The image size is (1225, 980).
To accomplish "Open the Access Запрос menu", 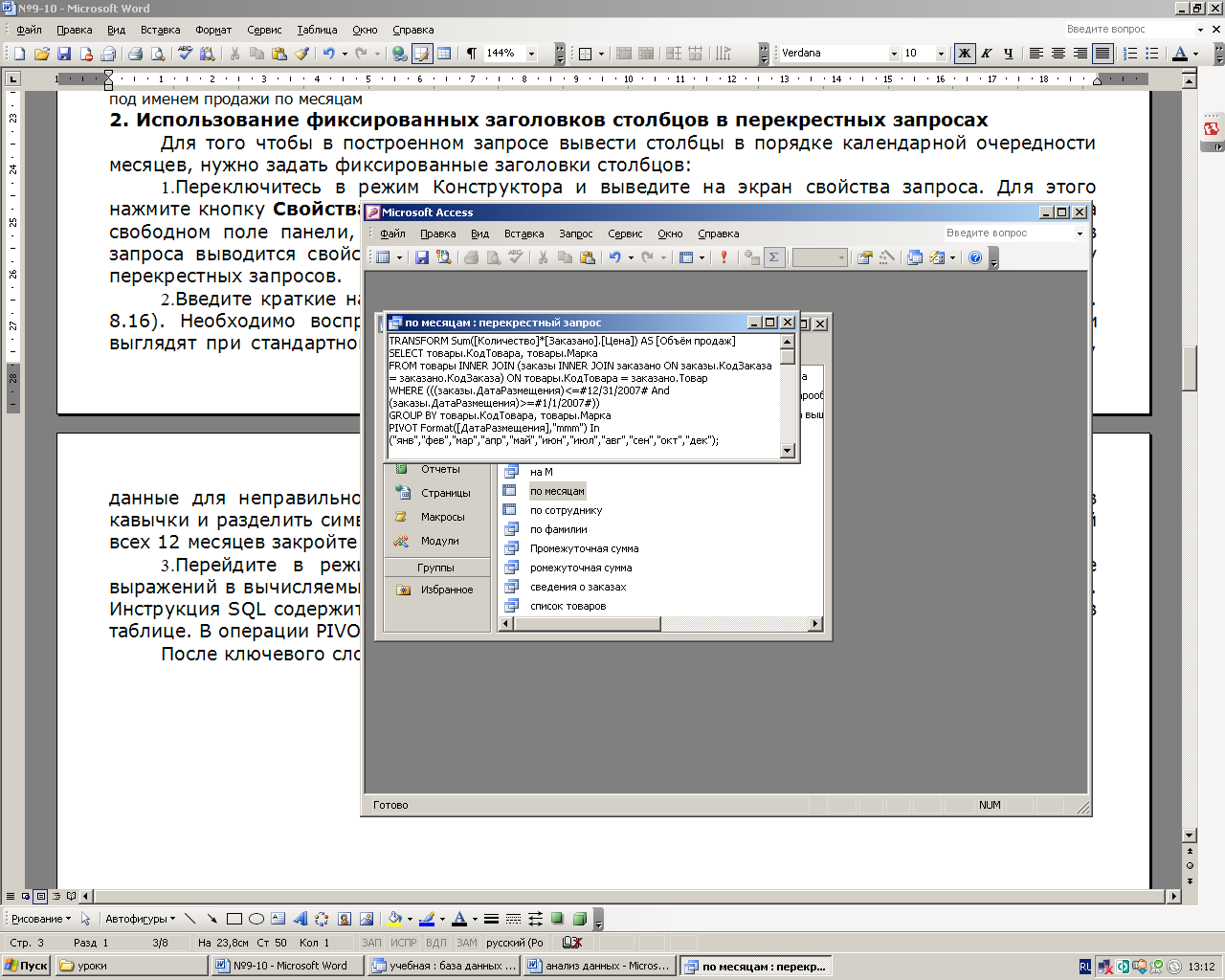I will tap(575, 234).
